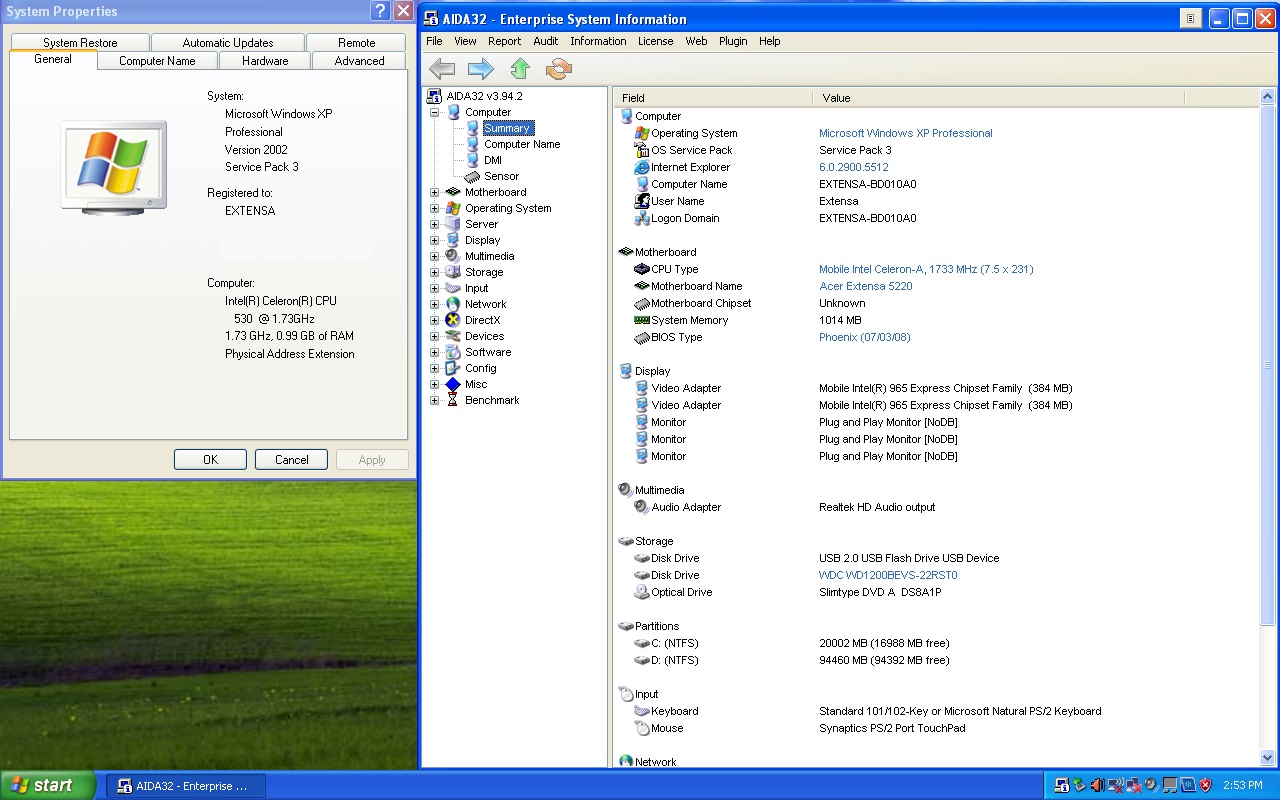Open the Information menu
The height and width of the screenshot is (800, 1280).
(x=598, y=41)
